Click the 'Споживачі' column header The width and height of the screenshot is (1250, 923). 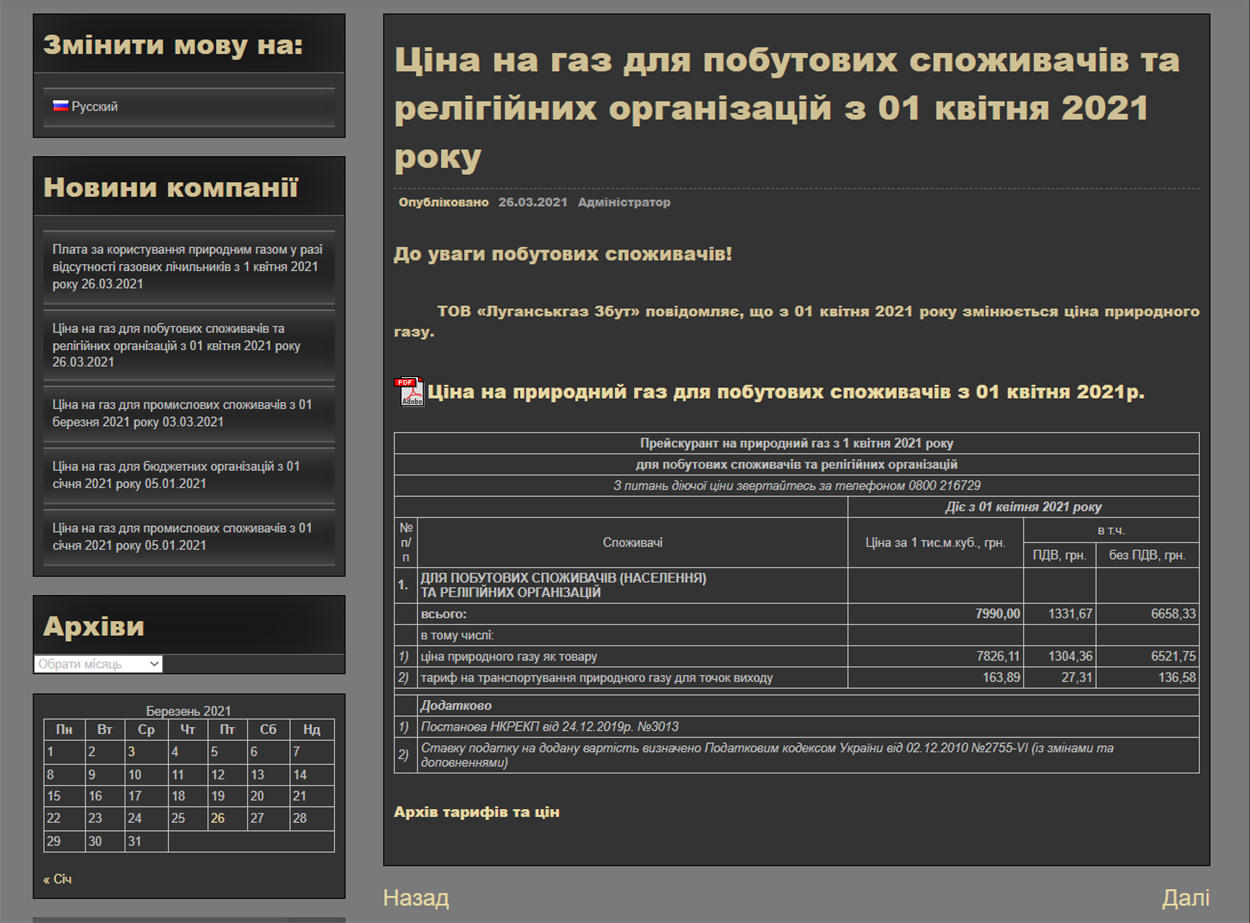(633, 543)
